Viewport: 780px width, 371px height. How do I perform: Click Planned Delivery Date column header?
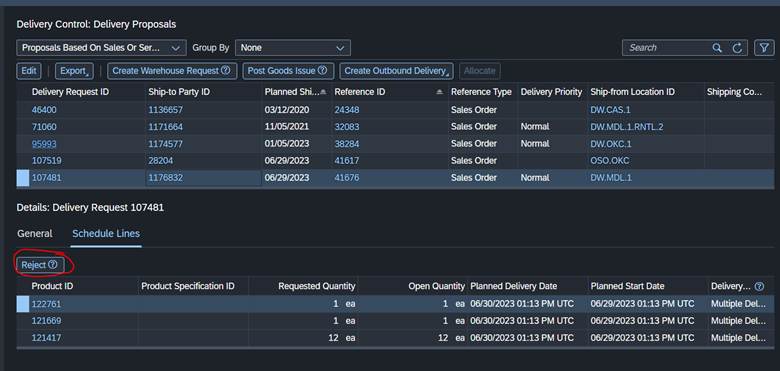pos(514,286)
